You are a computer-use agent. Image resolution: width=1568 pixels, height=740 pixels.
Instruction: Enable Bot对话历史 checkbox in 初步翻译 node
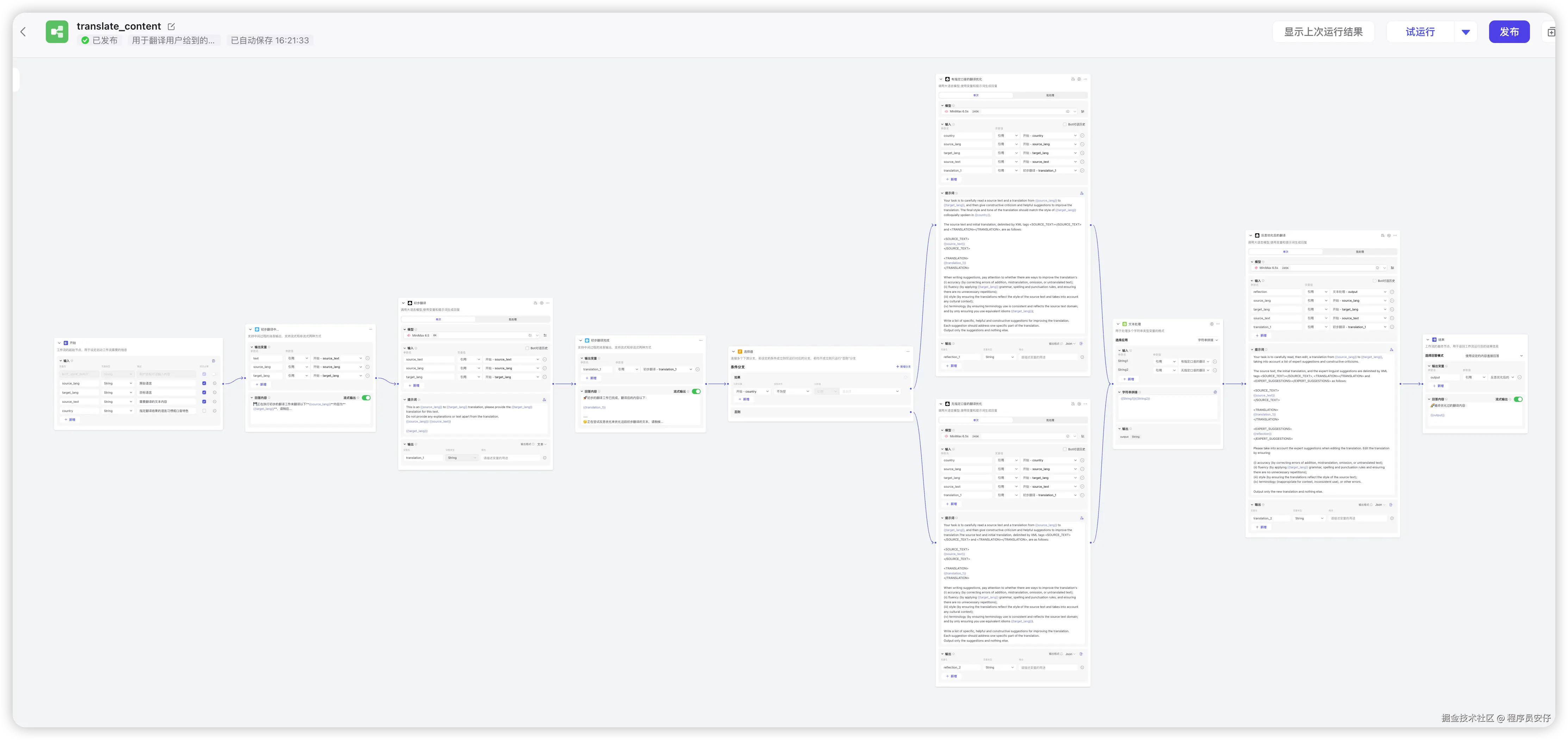[527, 349]
